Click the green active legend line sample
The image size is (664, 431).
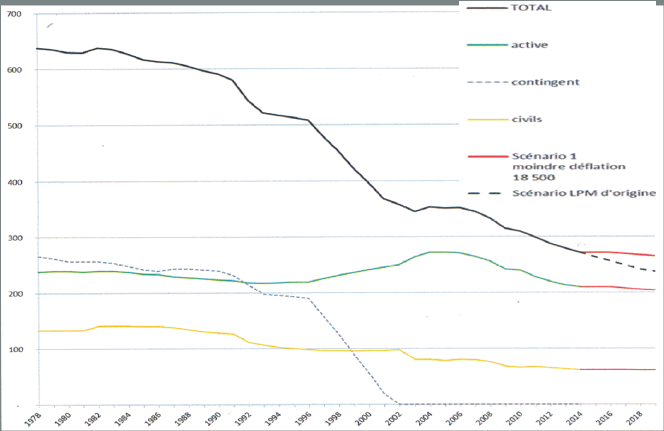[487, 45]
